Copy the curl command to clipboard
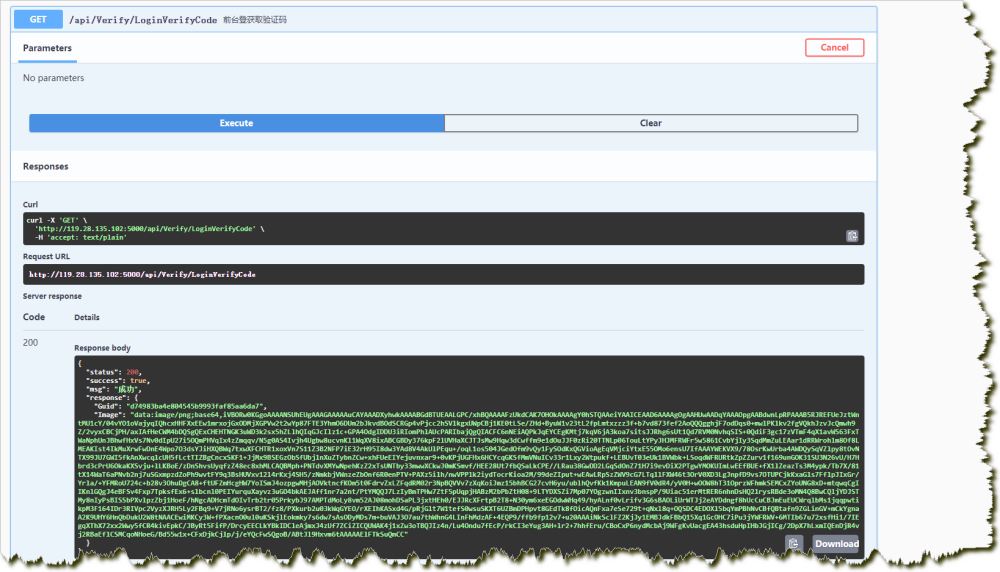Viewport: 1000px width, 572px height. point(851,236)
